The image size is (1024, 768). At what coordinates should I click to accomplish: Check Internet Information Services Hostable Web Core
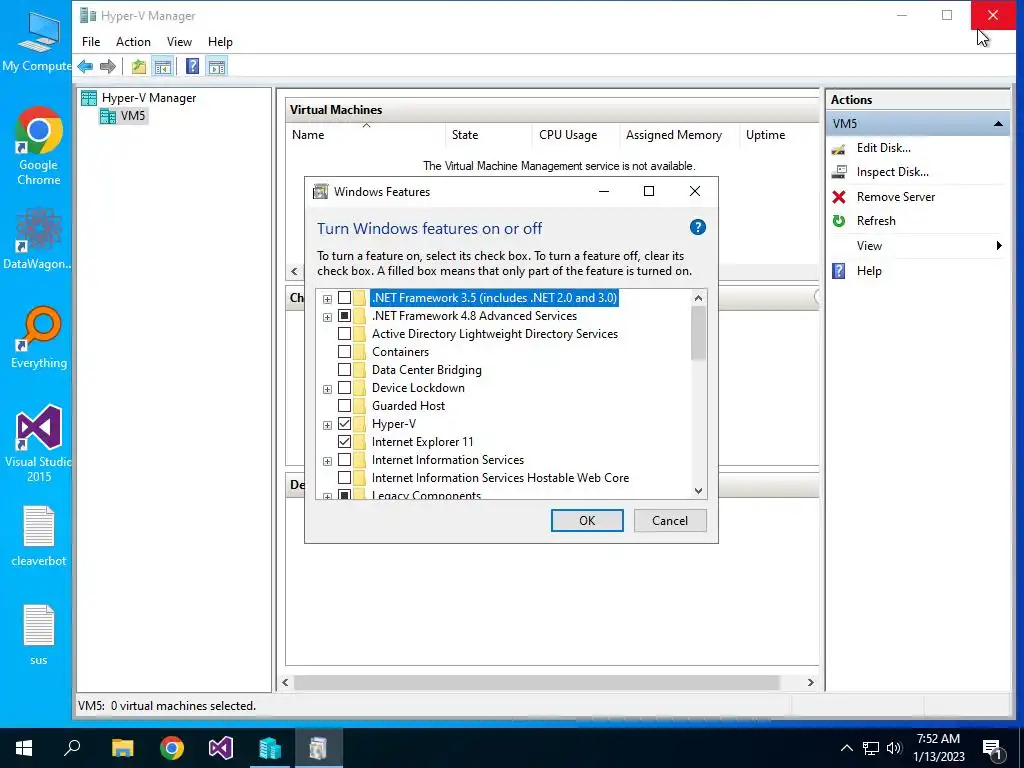344,478
